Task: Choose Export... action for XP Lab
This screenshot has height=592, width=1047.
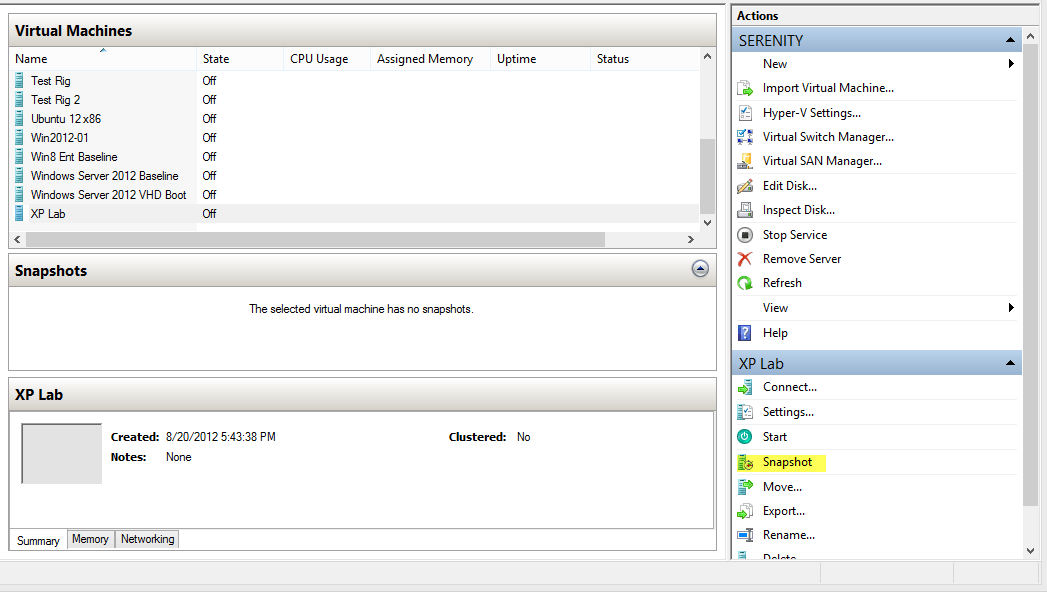Action: 784,511
